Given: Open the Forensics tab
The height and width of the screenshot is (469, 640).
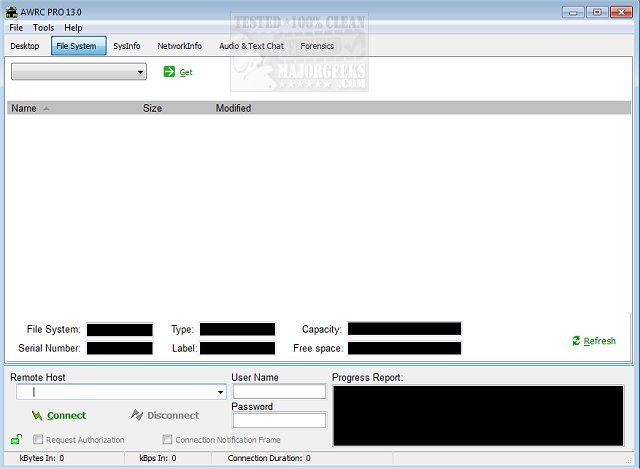Looking at the screenshot, I should (x=317, y=46).
